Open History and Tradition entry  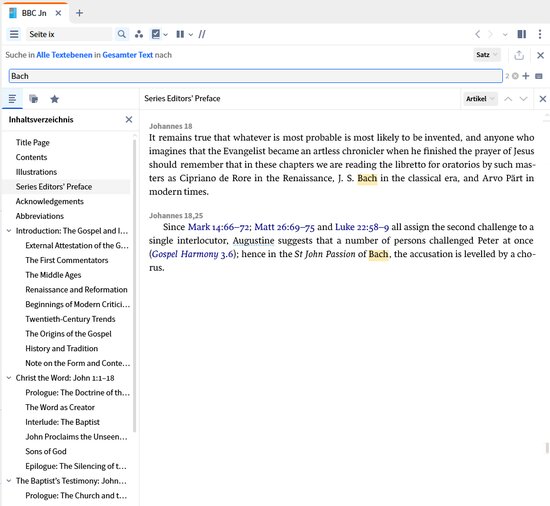62,349
